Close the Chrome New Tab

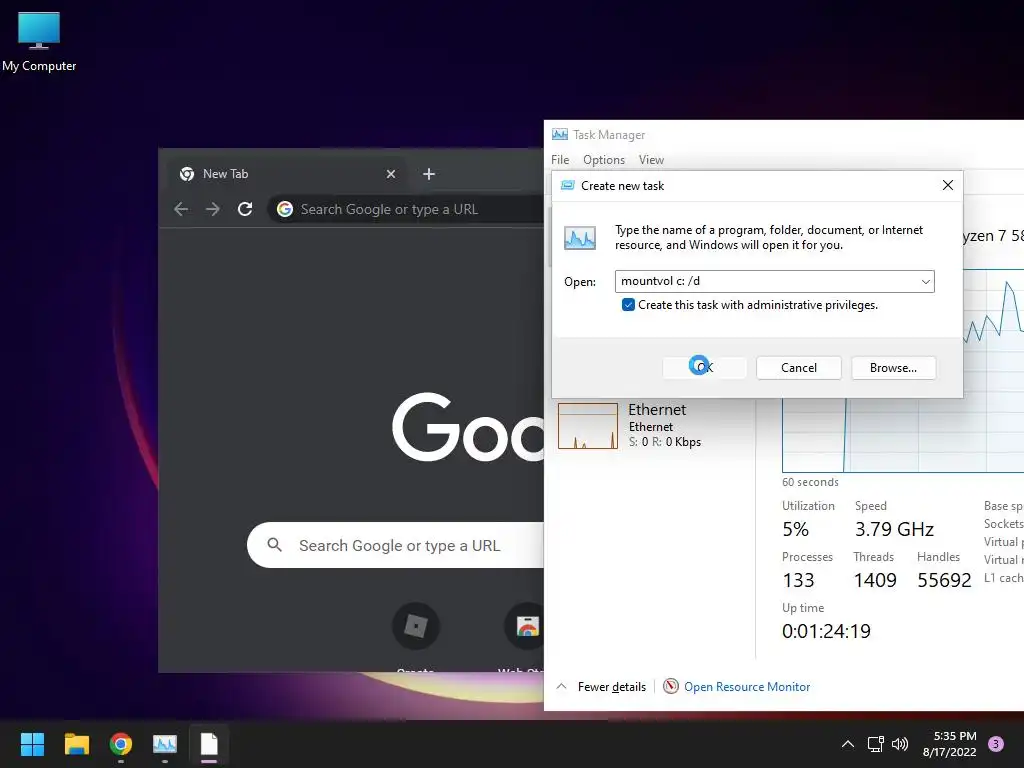coord(391,174)
